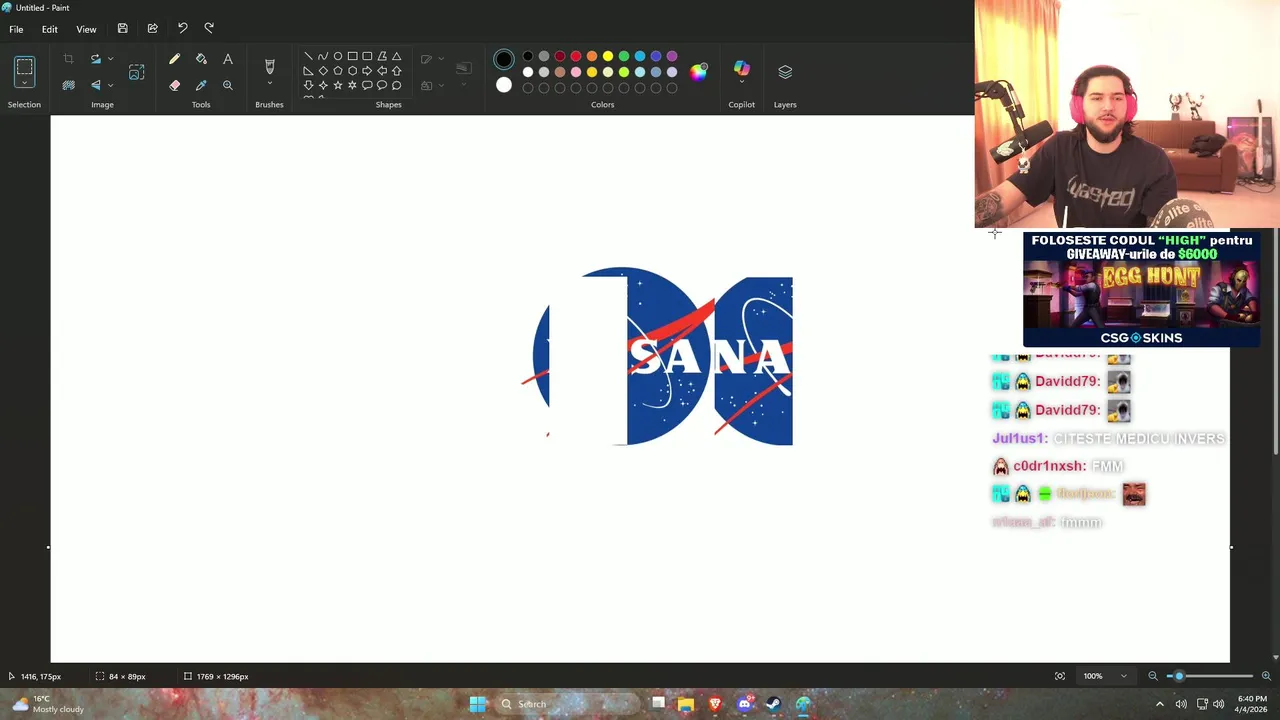This screenshot has height=720, width=1280.
Task: Click the Share icon
Action: click(x=152, y=28)
